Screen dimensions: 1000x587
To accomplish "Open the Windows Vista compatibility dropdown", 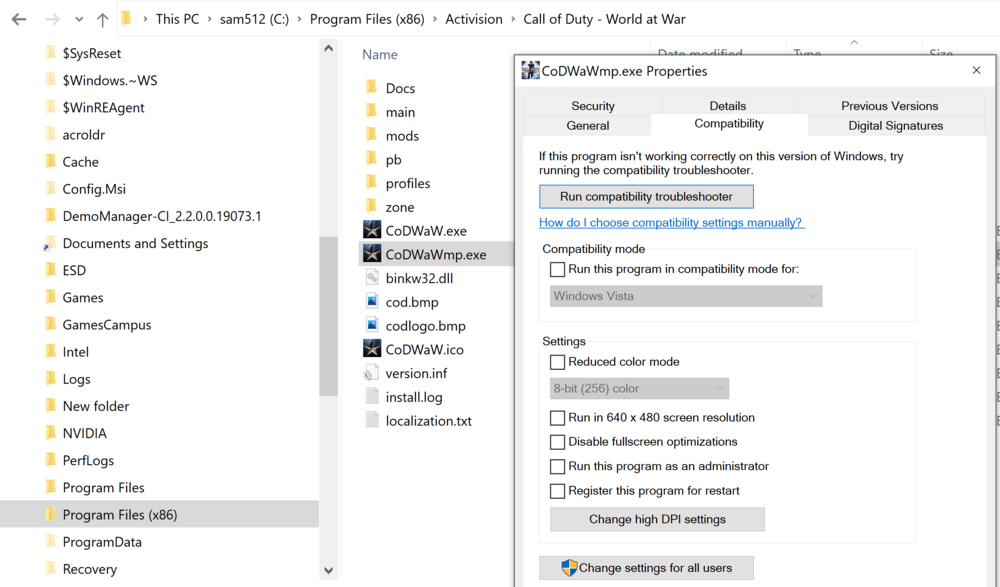I will pos(686,296).
